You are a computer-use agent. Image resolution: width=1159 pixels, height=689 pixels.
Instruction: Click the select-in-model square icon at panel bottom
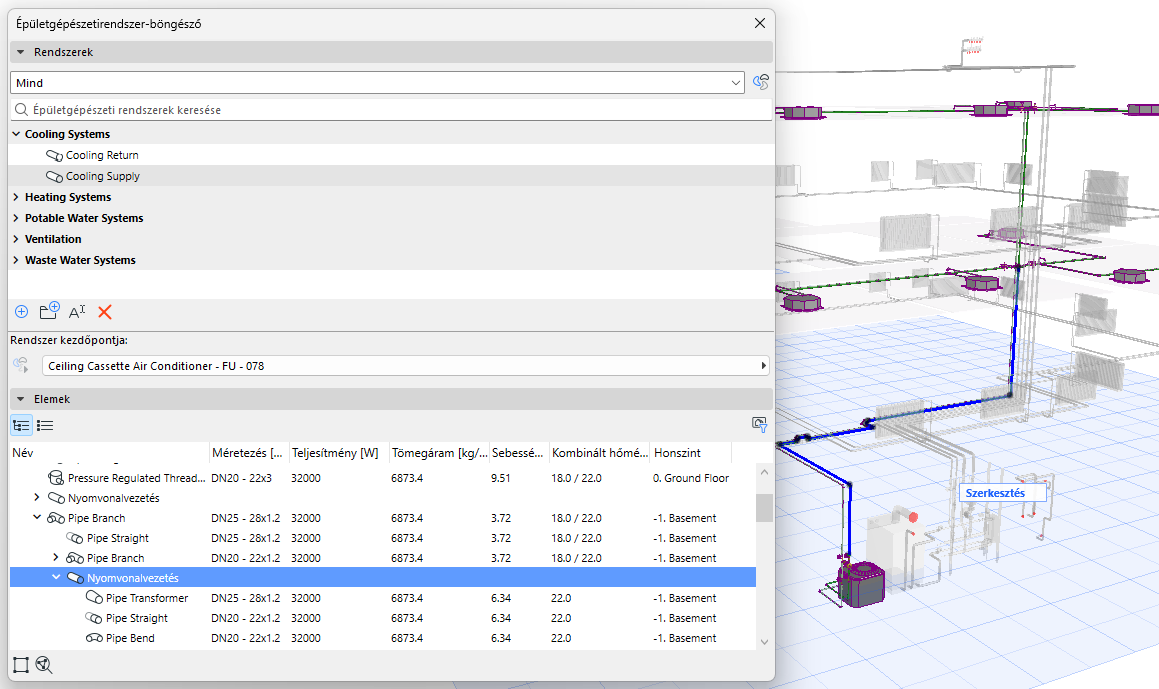click(x=21, y=665)
